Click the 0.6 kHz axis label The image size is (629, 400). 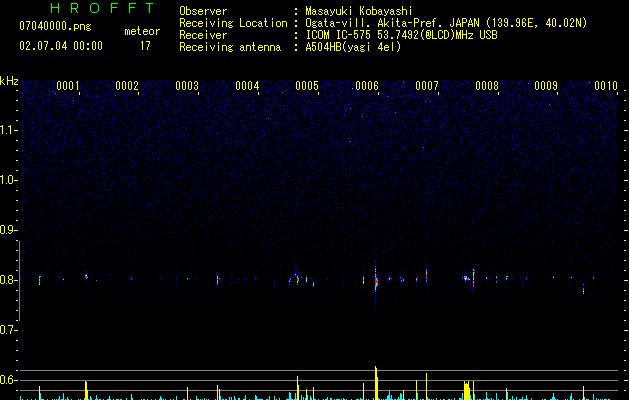[x=9, y=380]
